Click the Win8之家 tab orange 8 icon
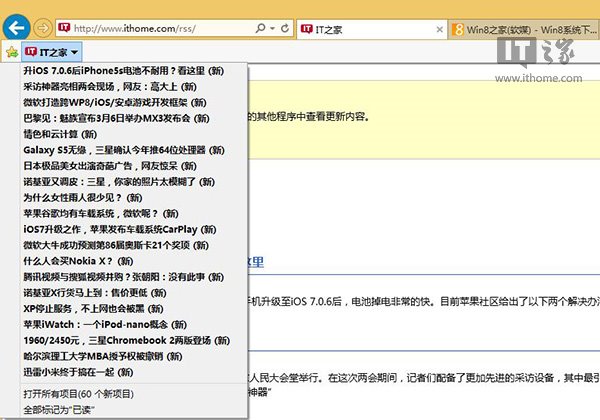The height and width of the screenshot is (420, 600). 458,29
